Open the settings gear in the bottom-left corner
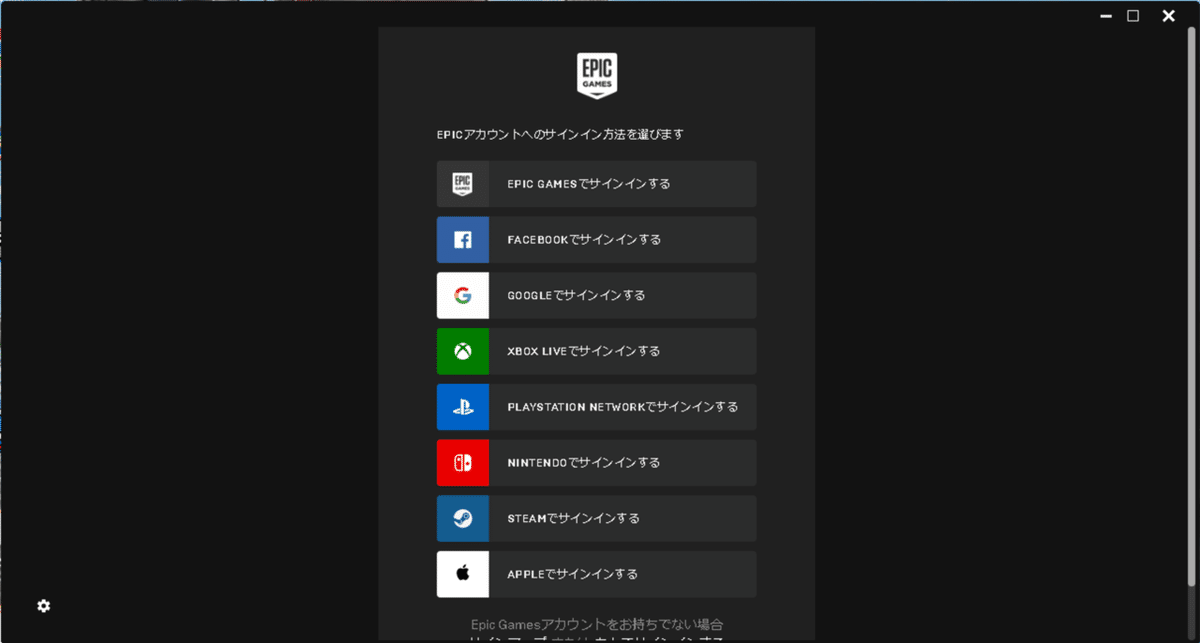Viewport: 1200px width, 643px height. [x=42, y=606]
